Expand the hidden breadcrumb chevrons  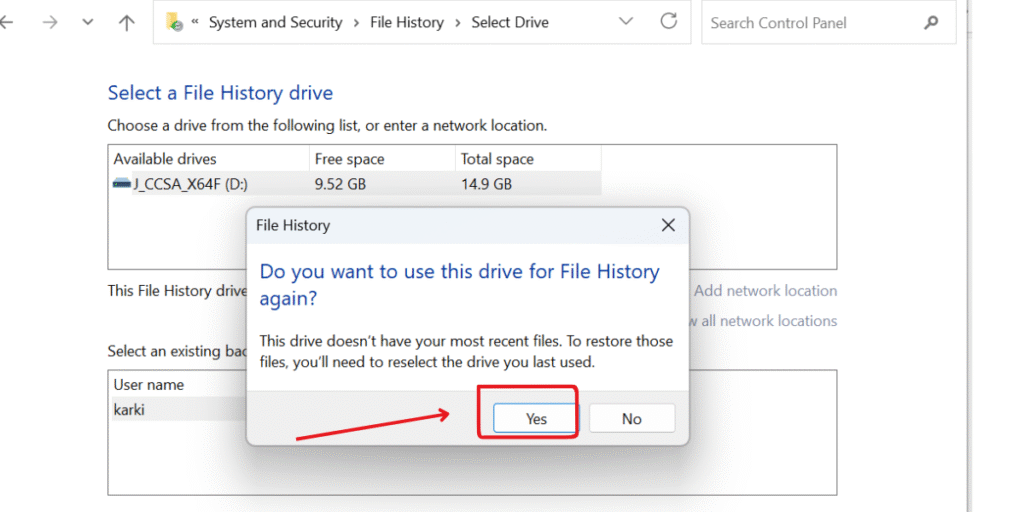pos(195,22)
